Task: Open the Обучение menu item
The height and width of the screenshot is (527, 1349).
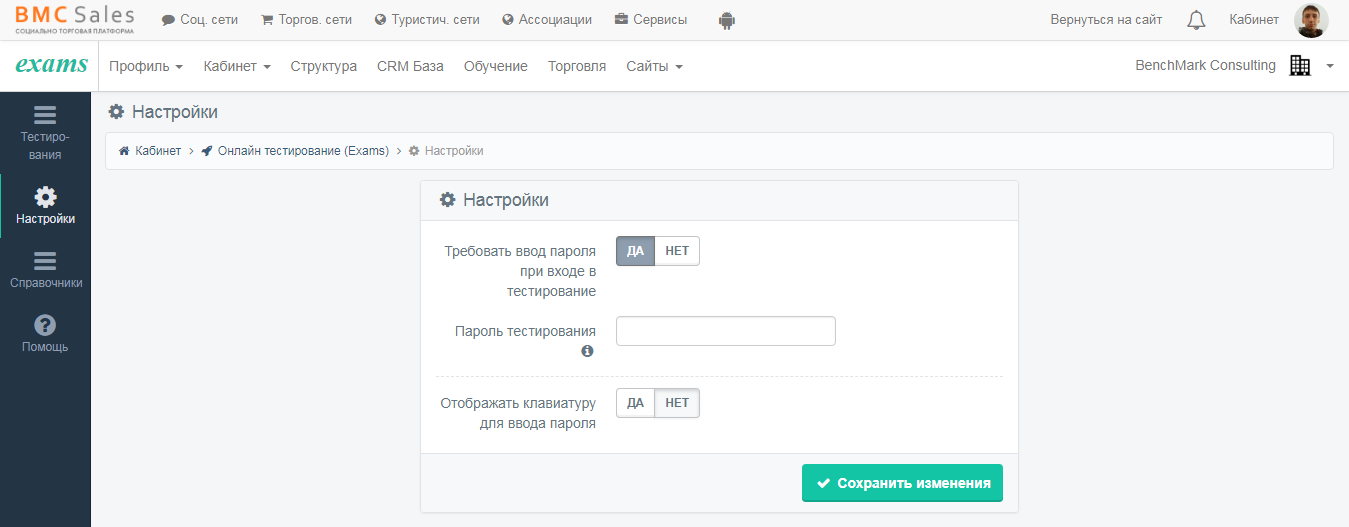Action: (496, 66)
